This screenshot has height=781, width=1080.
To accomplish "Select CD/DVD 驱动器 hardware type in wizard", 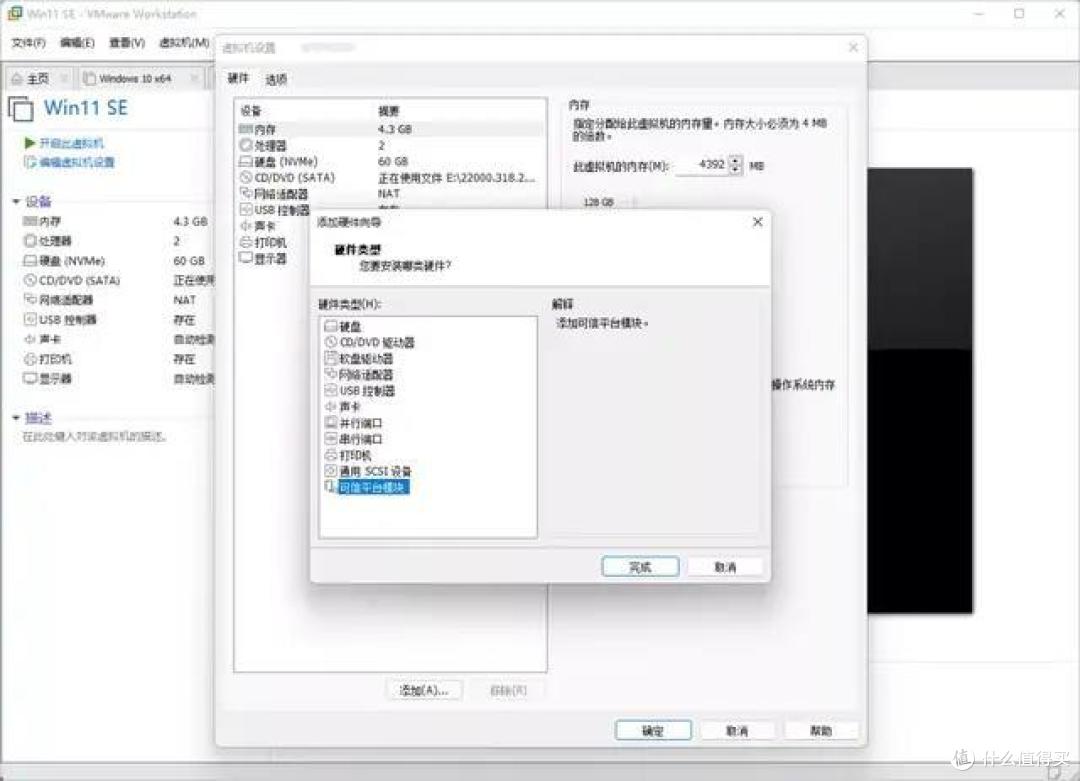I will click(x=369, y=342).
